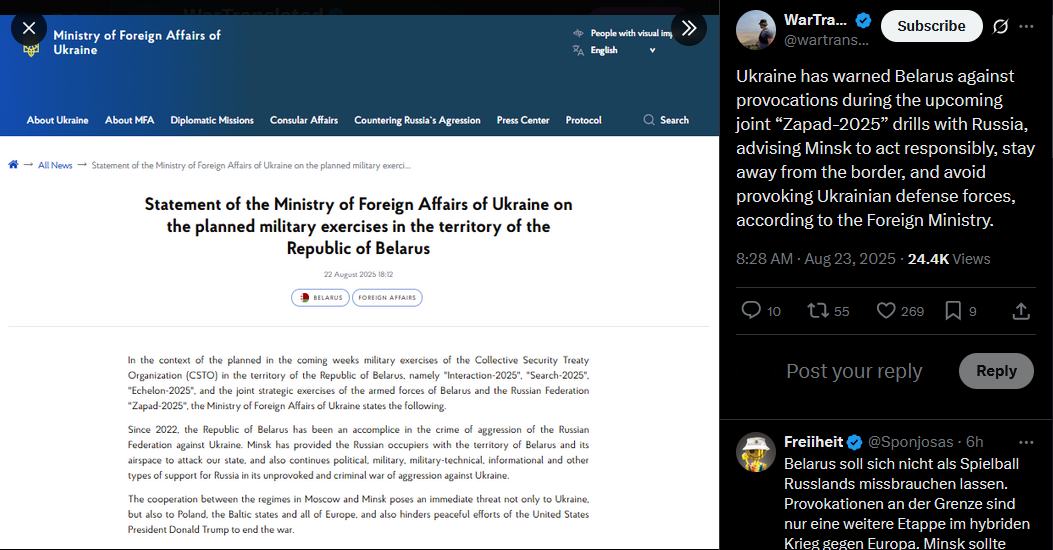Image resolution: width=1053 pixels, height=550 pixels.
Task: Click the 8:28 AM · Aug 23, 2025 timestamp
Action: (x=815, y=259)
